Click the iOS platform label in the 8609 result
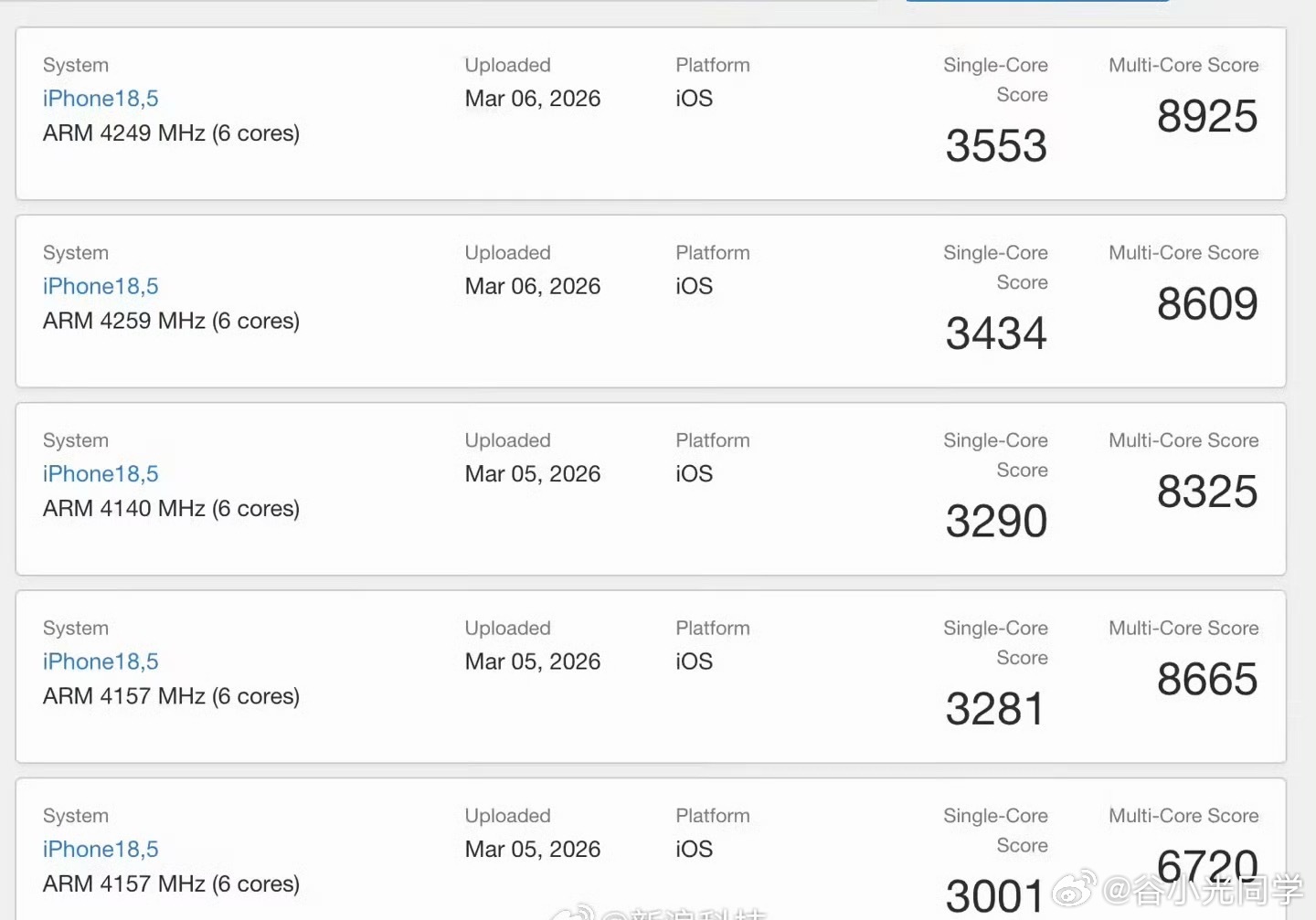The height and width of the screenshot is (920, 1316). [x=694, y=286]
